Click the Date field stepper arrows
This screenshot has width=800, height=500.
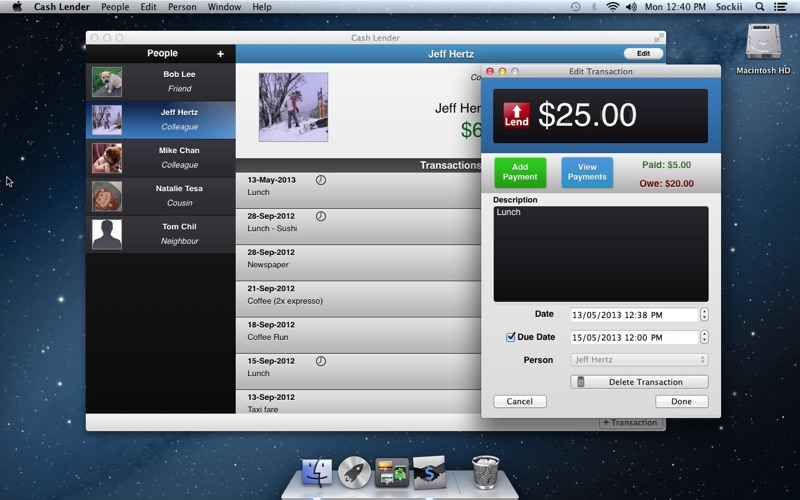point(704,314)
